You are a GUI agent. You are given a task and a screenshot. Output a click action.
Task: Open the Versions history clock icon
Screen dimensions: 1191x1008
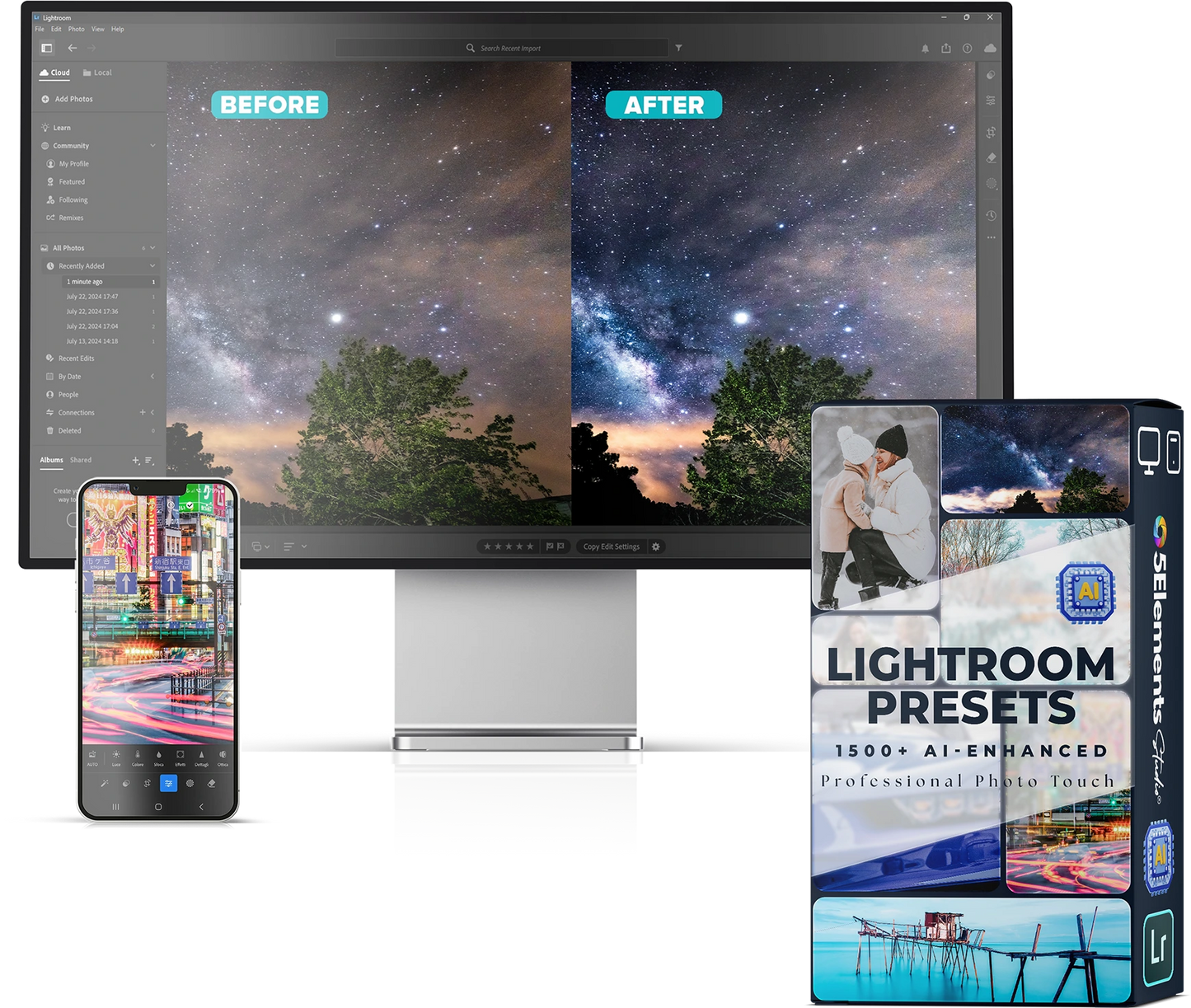pos(991,215)
